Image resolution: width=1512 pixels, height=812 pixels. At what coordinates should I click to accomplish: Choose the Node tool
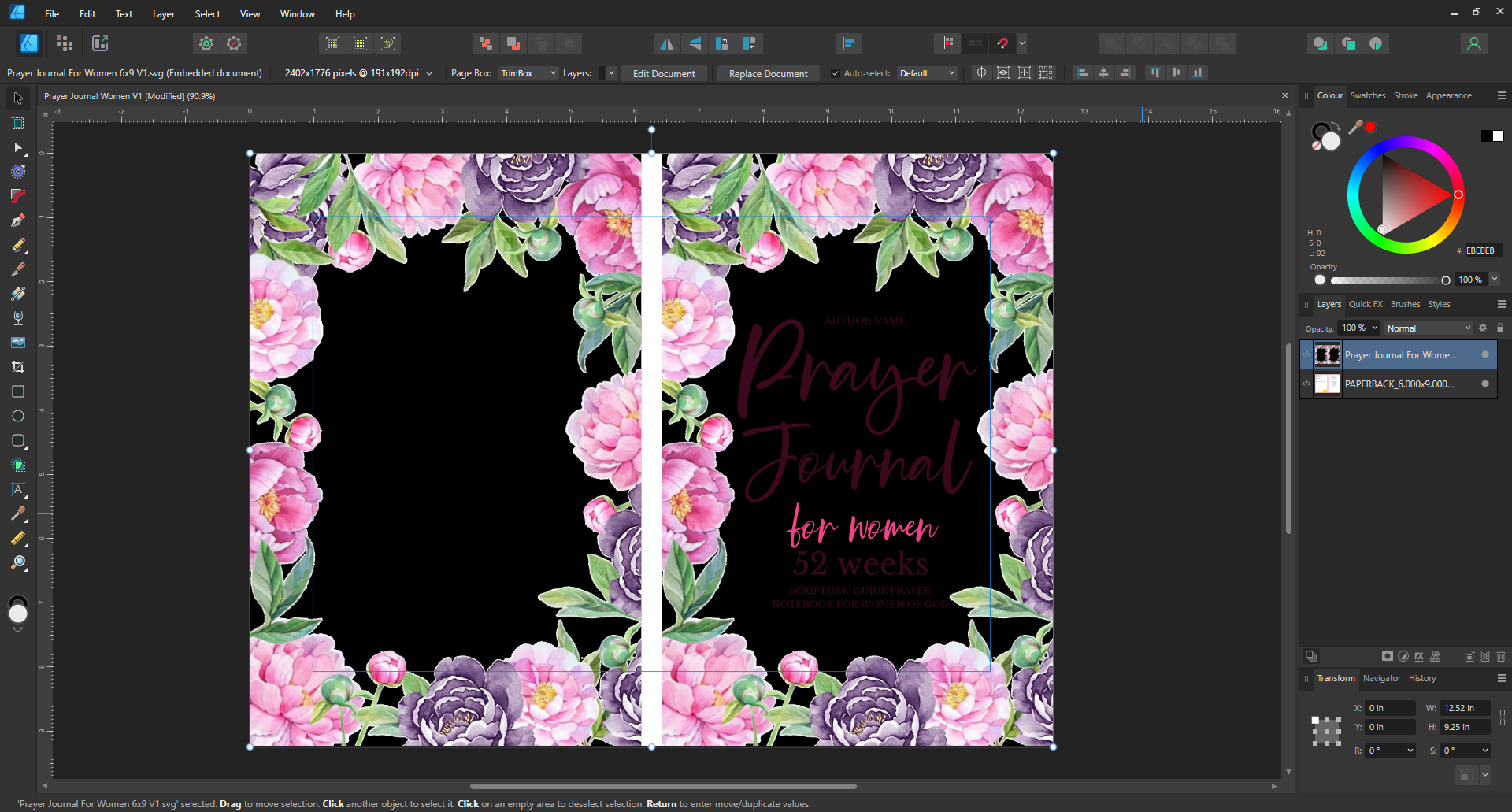click(x=18, y=147)
